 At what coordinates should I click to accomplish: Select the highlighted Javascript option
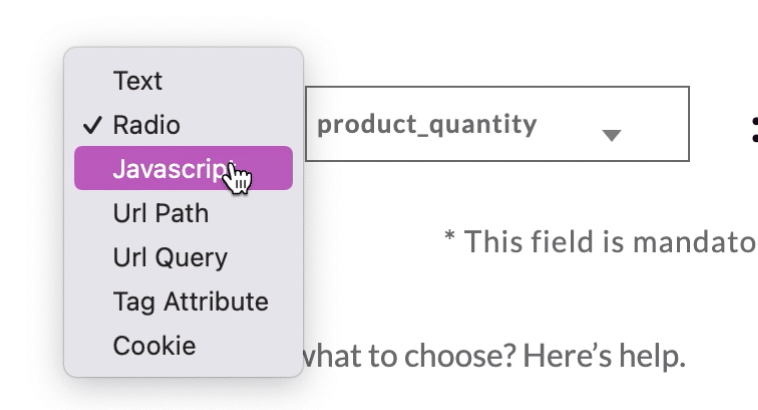183,168
